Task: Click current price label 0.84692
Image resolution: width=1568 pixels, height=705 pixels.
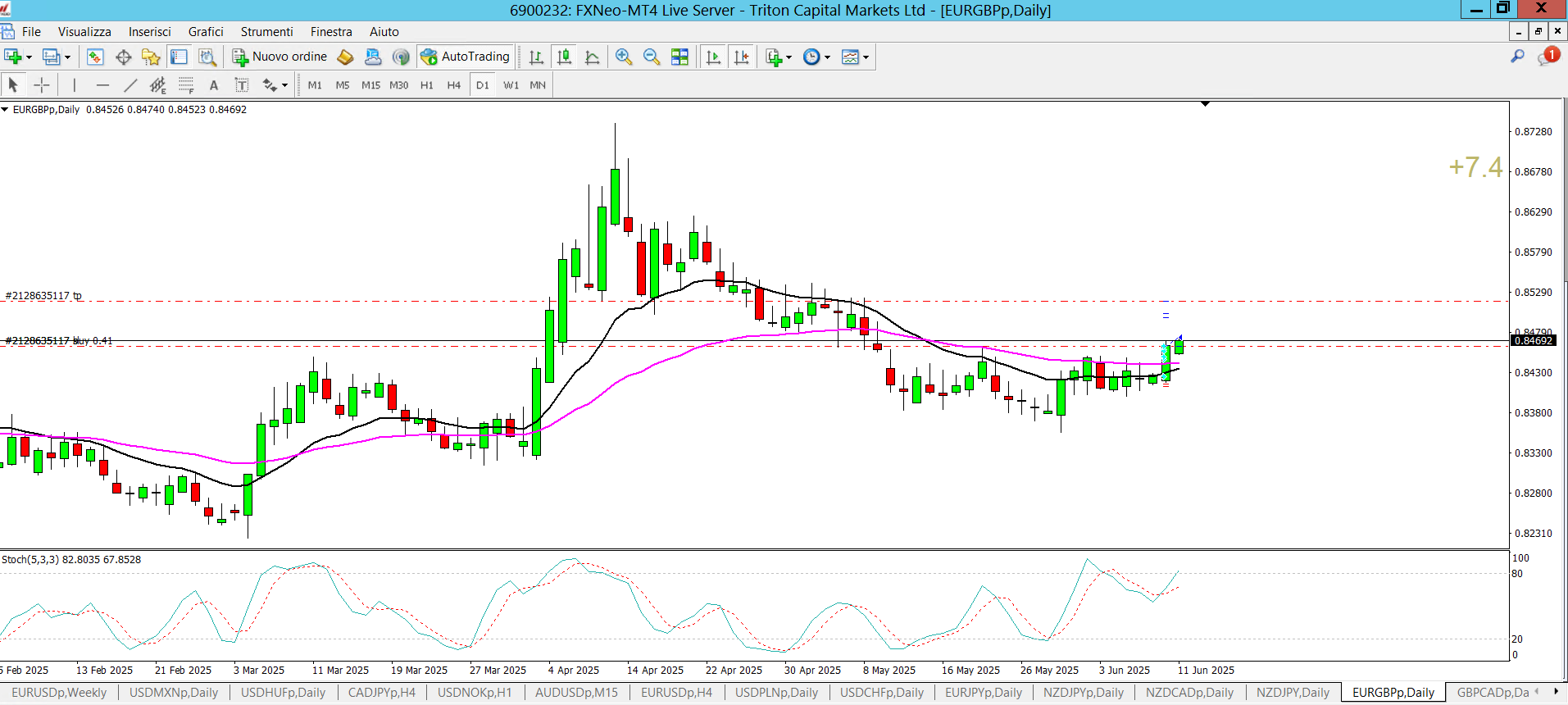Action: click(1533, 340)
